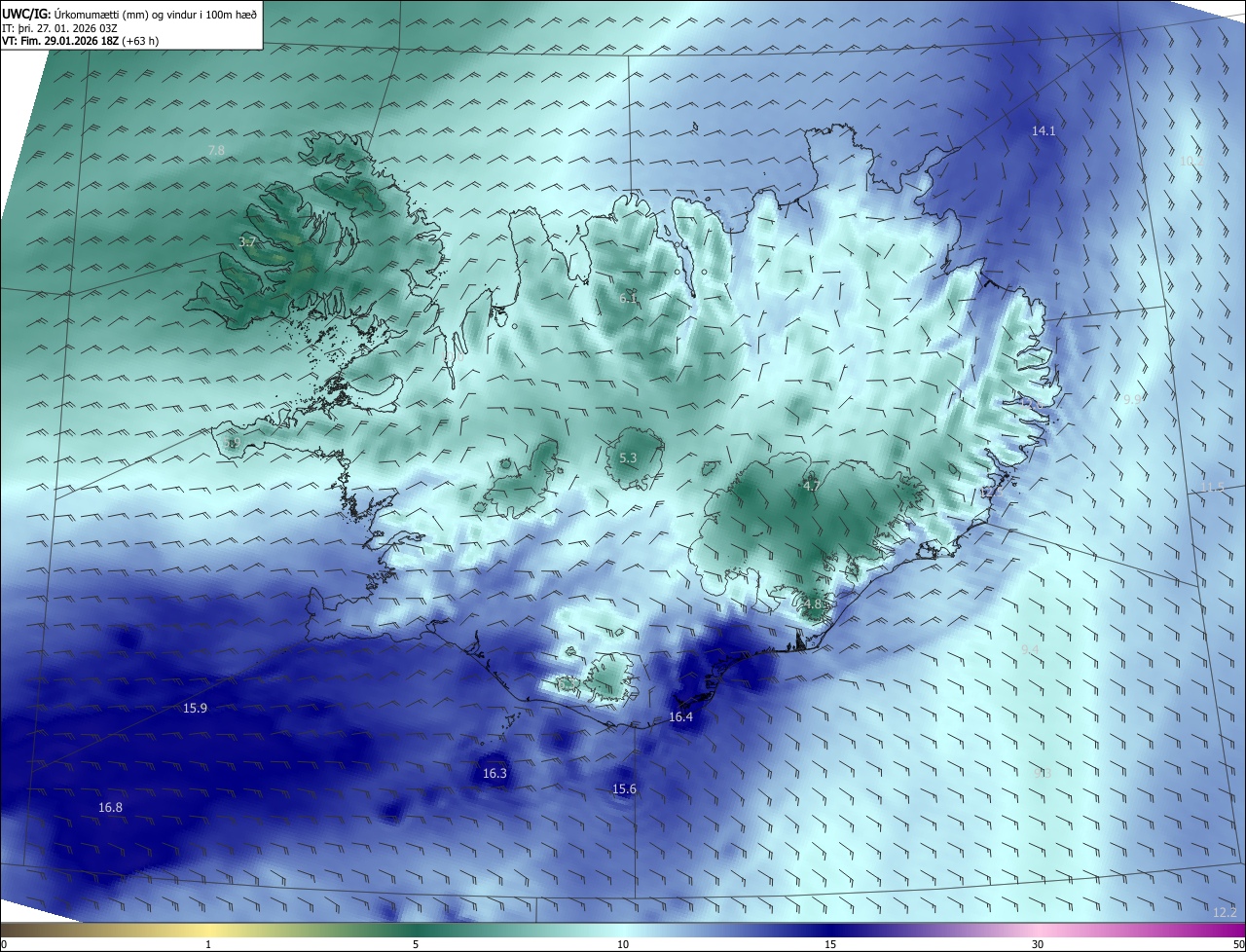The height and width of the screenshot is (952, 1246).
Task: Click the 15.9 value southwest of Reykjanes
Action: tap(195, 708)
